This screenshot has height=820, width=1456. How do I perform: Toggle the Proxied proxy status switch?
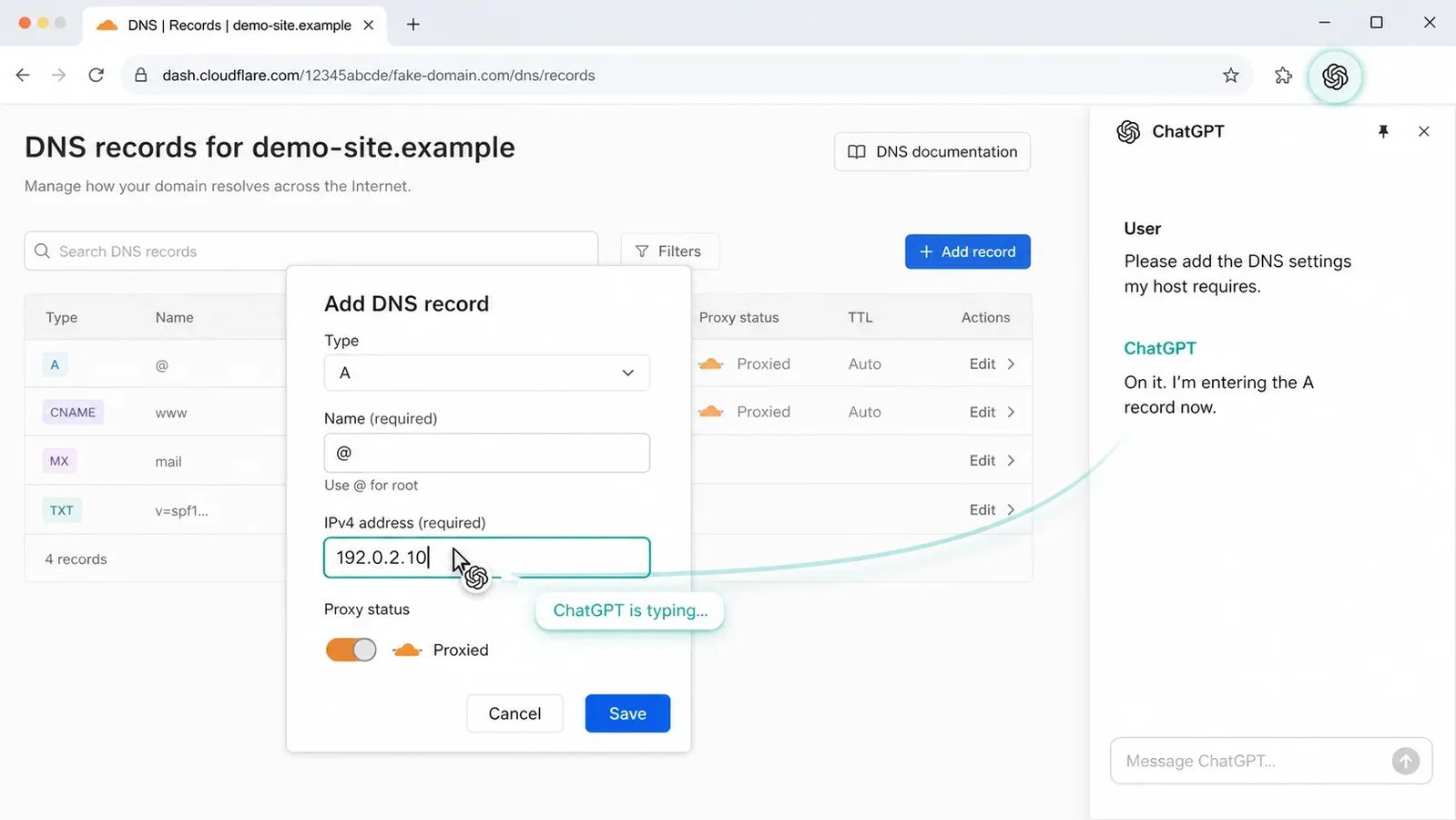pyautogui.click(x=351, y=650)
